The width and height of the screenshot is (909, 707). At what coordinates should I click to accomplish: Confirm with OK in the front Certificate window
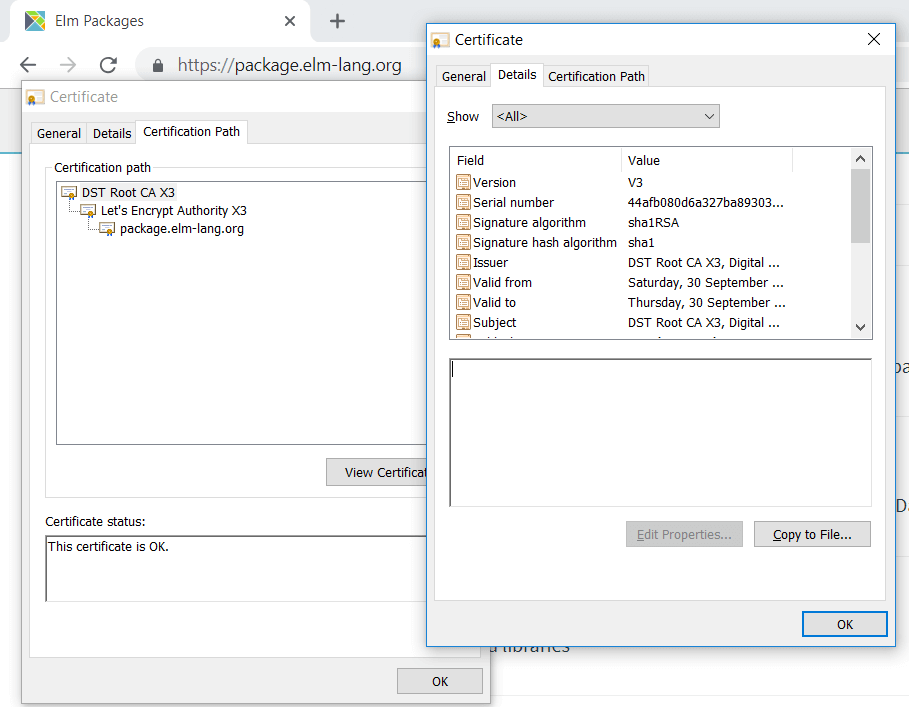tap(845, 624)
